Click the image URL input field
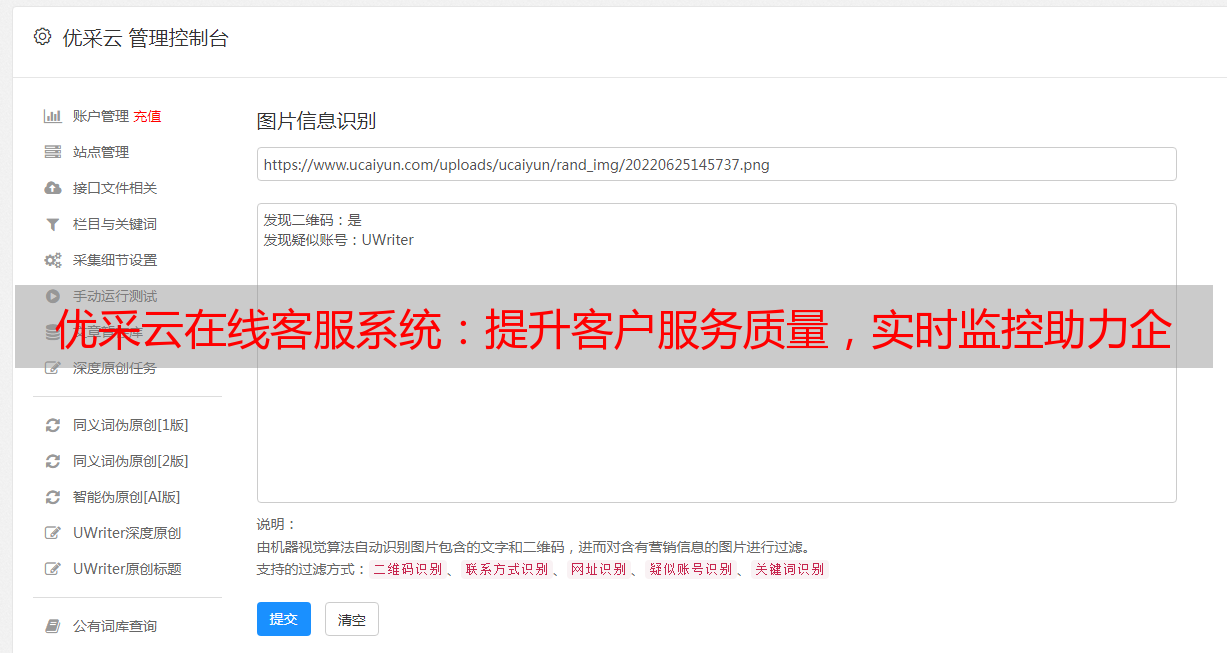 [716, 164]
